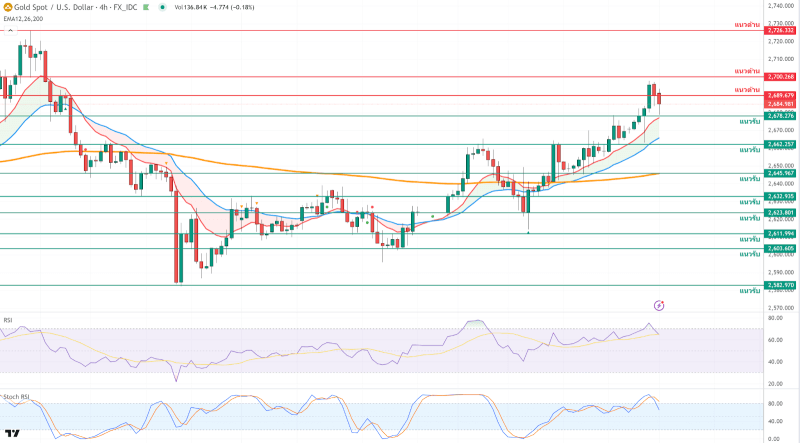Click the 2,662.257 support price label
Image resolution: width=800 pixels, height=443 pixels.
pyautogui.click(x=780, y=144)
